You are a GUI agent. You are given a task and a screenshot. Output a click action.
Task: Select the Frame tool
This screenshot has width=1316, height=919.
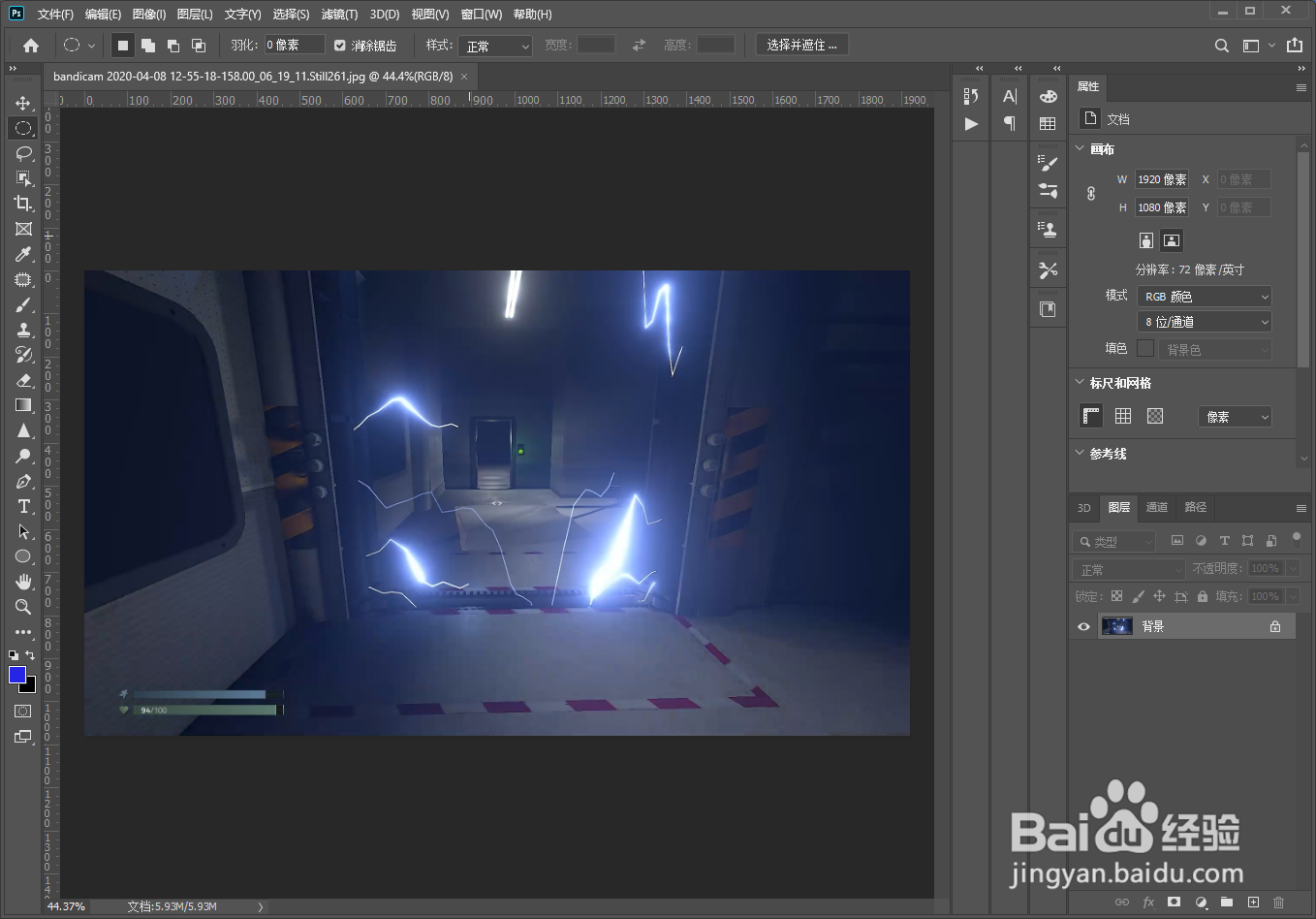[x=23, y=229]
